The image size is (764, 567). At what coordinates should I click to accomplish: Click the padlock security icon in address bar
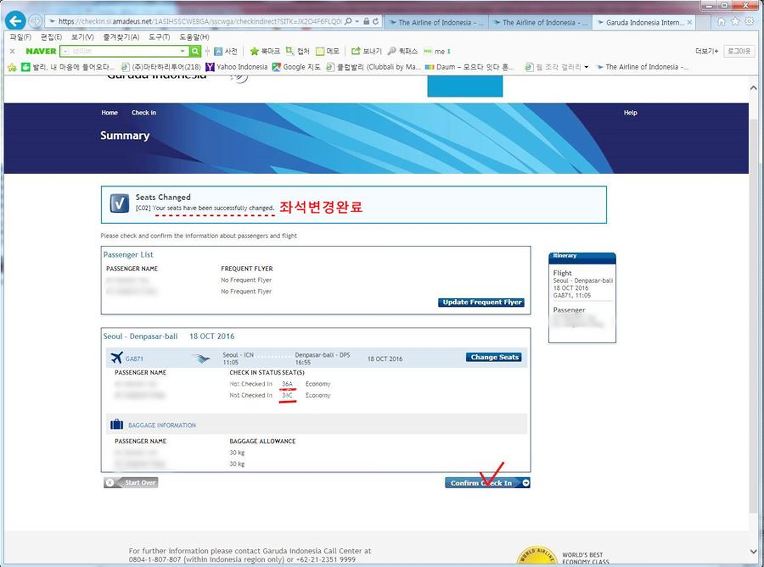pos(366,21)
